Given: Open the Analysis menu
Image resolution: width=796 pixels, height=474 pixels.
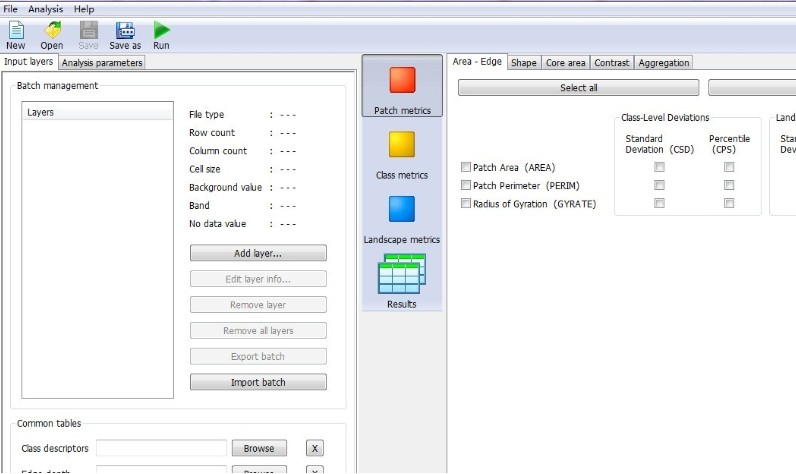Looking at the screenshot, I should click(46, 9).
